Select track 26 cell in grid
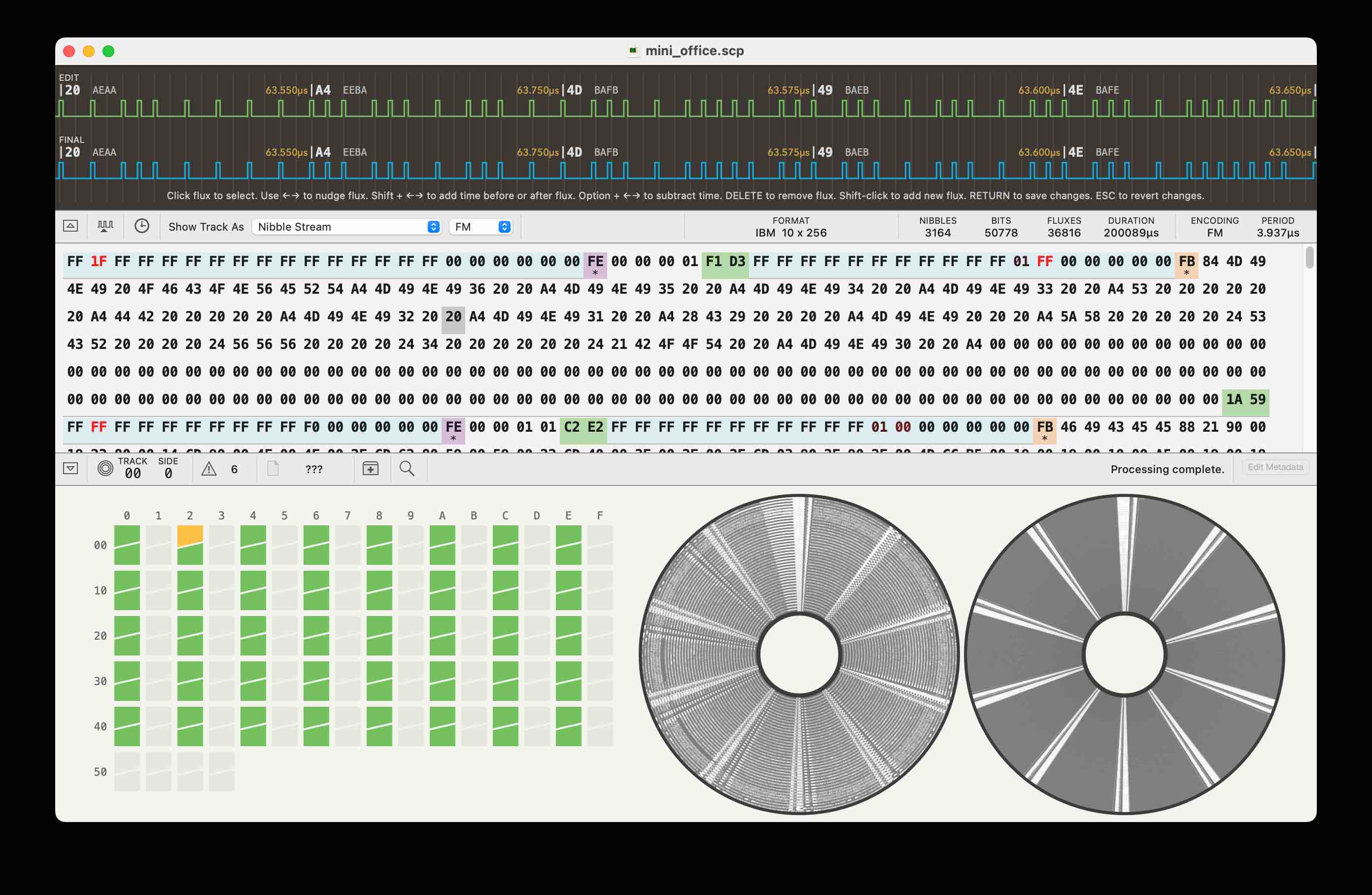Image resolution: width=1372 pixels, height=895 pixels. click(316, 635)
